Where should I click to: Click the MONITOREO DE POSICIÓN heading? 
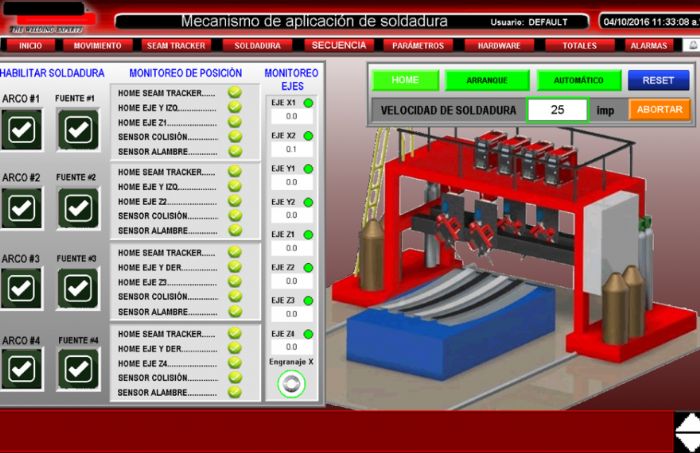186,73
